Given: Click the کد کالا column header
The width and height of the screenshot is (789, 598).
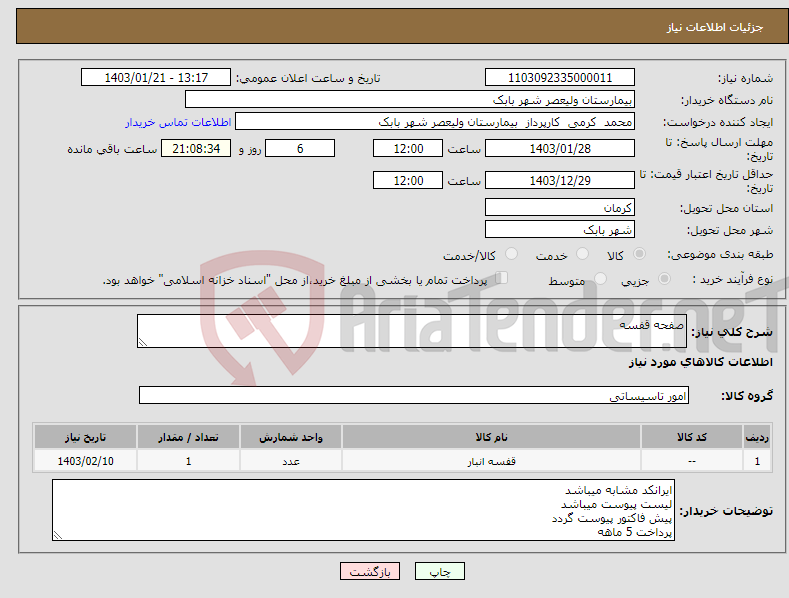Looking at the screenshot, I should [x=692, y=437].
